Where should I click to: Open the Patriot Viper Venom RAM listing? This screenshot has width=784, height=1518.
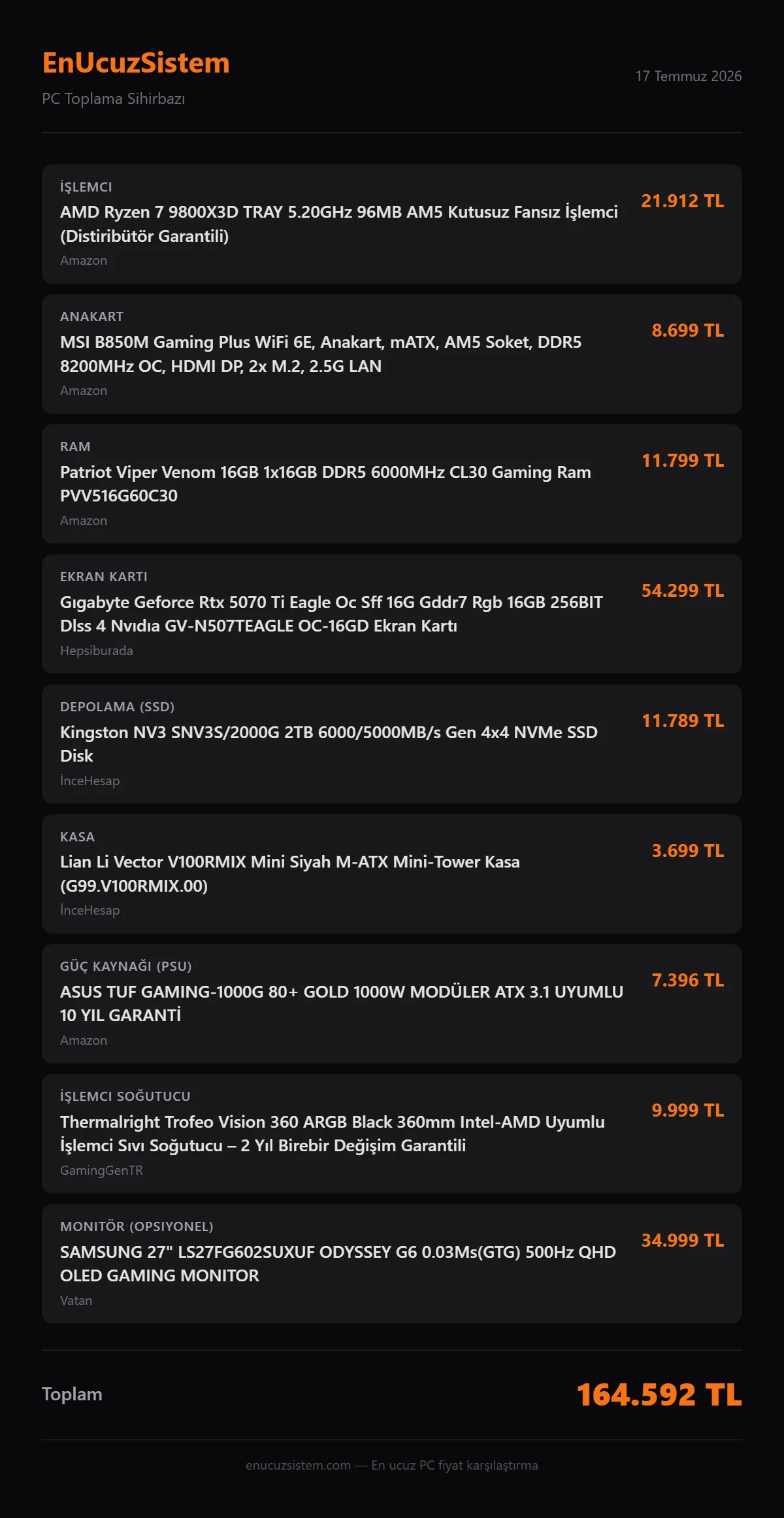click(x=325, y=484)
